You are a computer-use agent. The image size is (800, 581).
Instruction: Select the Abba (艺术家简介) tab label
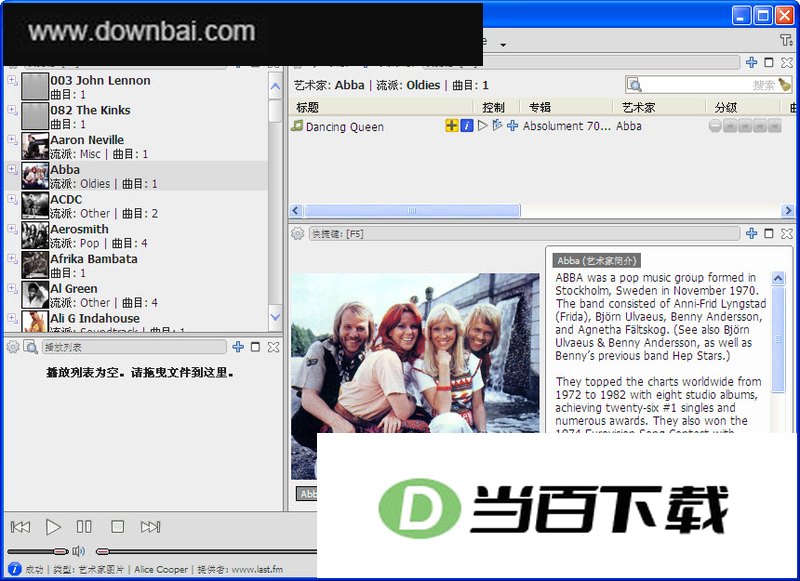tap(596, 261)
